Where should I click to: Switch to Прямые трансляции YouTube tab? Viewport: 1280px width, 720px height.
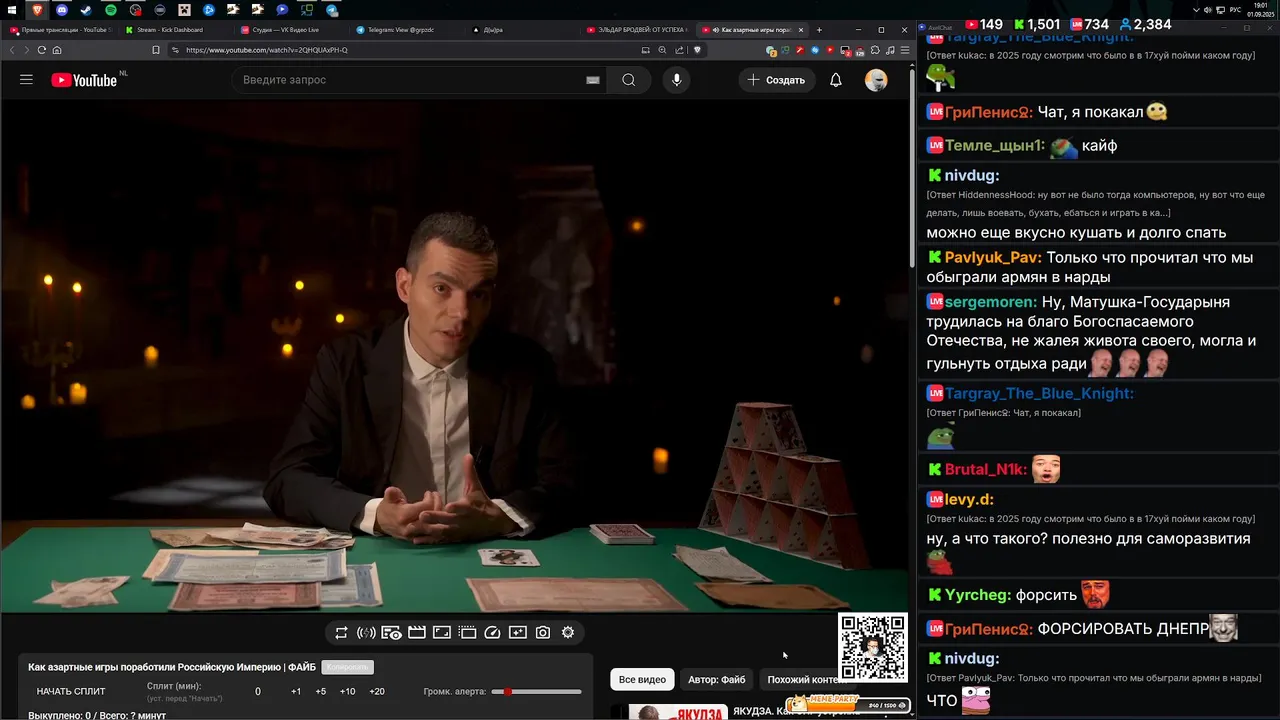(60, 30)
